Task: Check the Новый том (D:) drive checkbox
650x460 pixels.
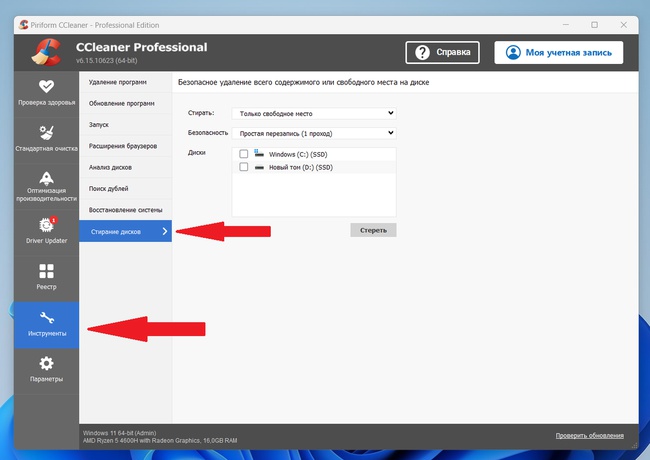Action: [x=244, y=167]
